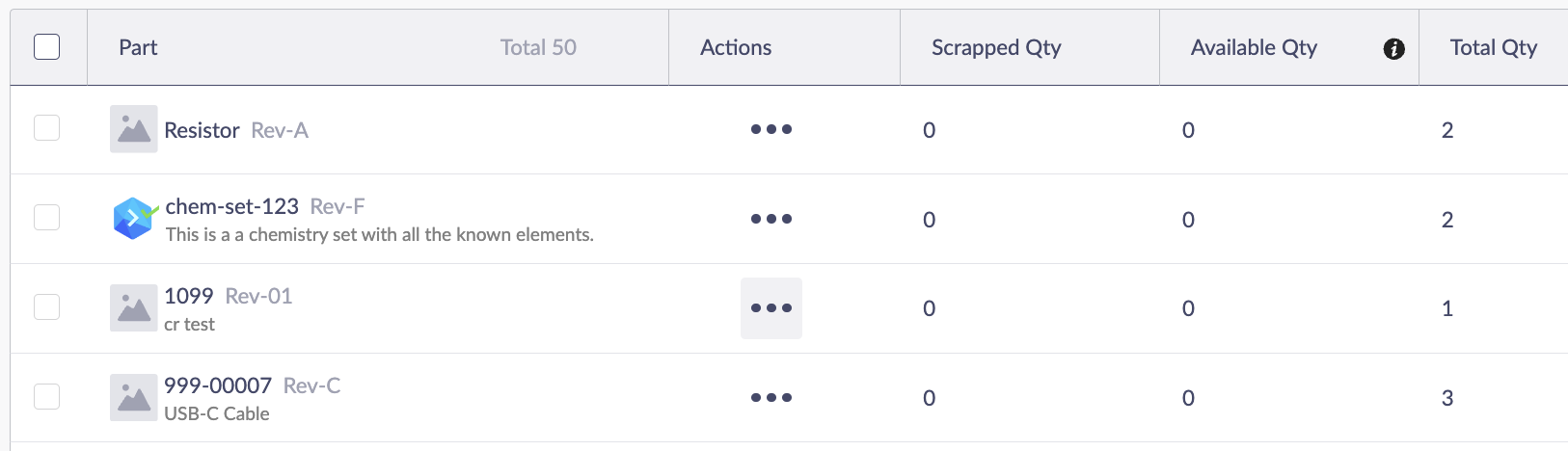
Task: Click the Available Qty info icon
Action: (x=1393, y=49)
